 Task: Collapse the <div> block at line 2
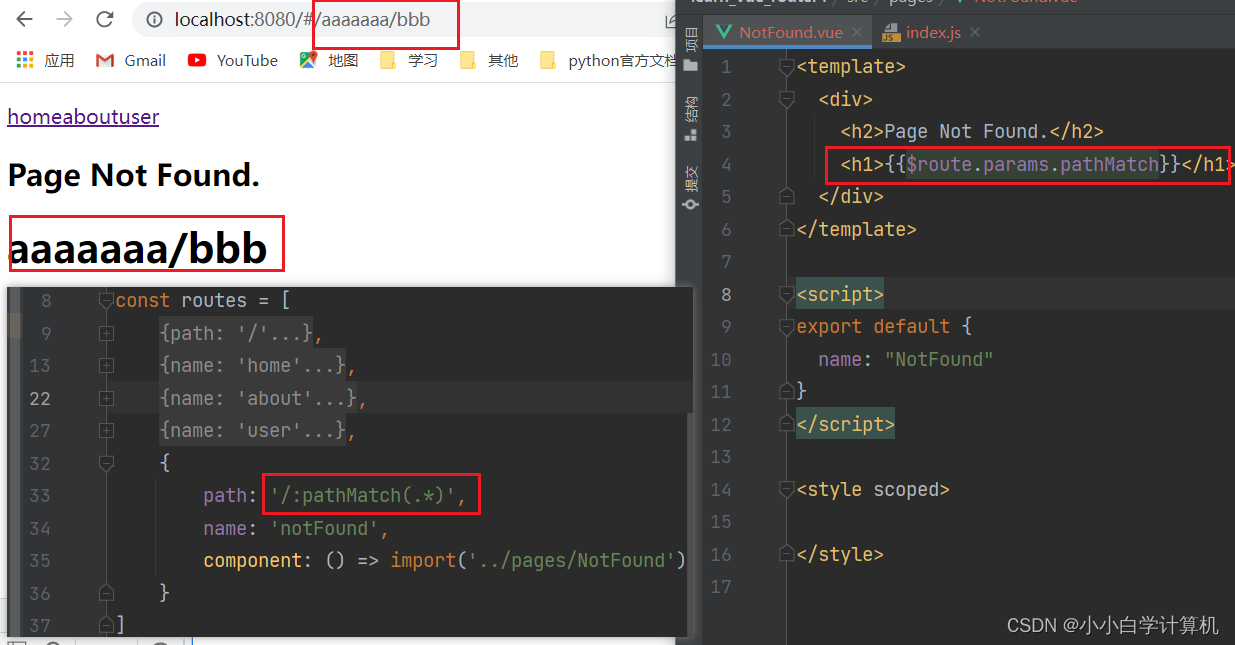787,99
